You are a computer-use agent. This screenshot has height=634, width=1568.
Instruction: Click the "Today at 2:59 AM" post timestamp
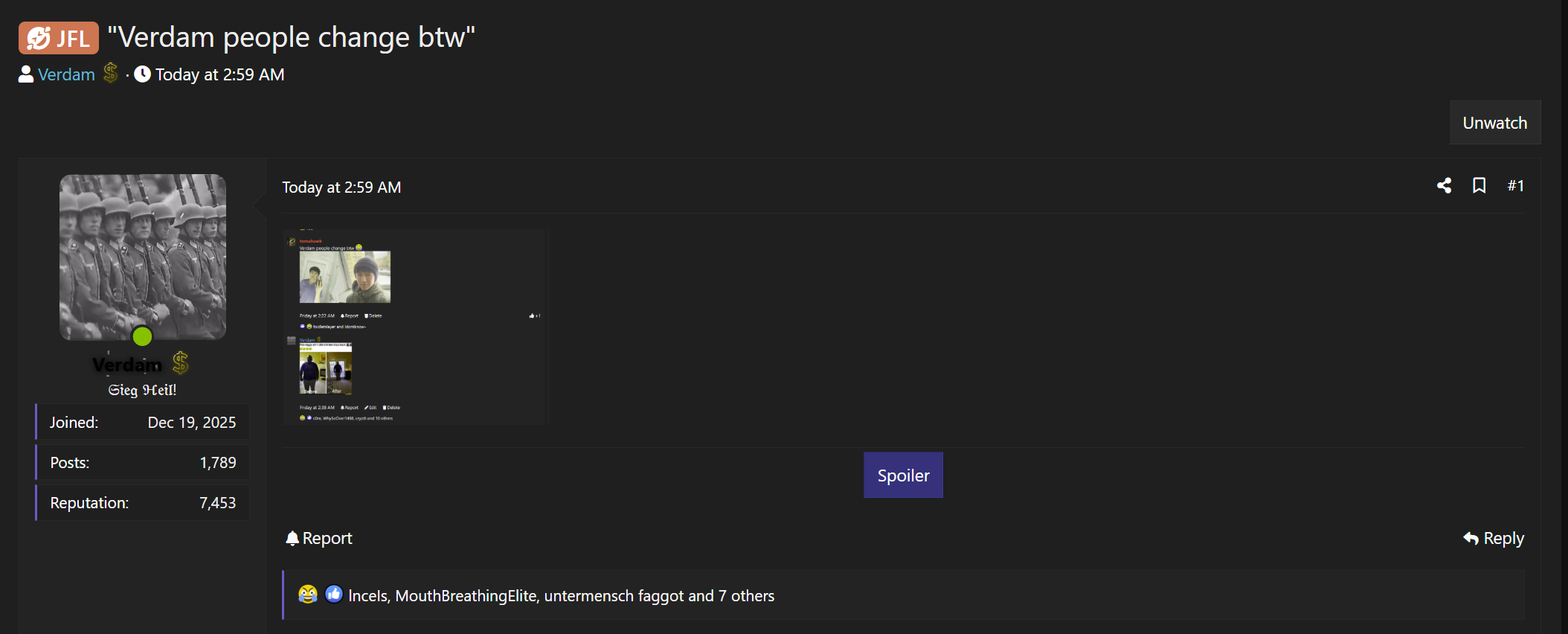tap(341, 188)
